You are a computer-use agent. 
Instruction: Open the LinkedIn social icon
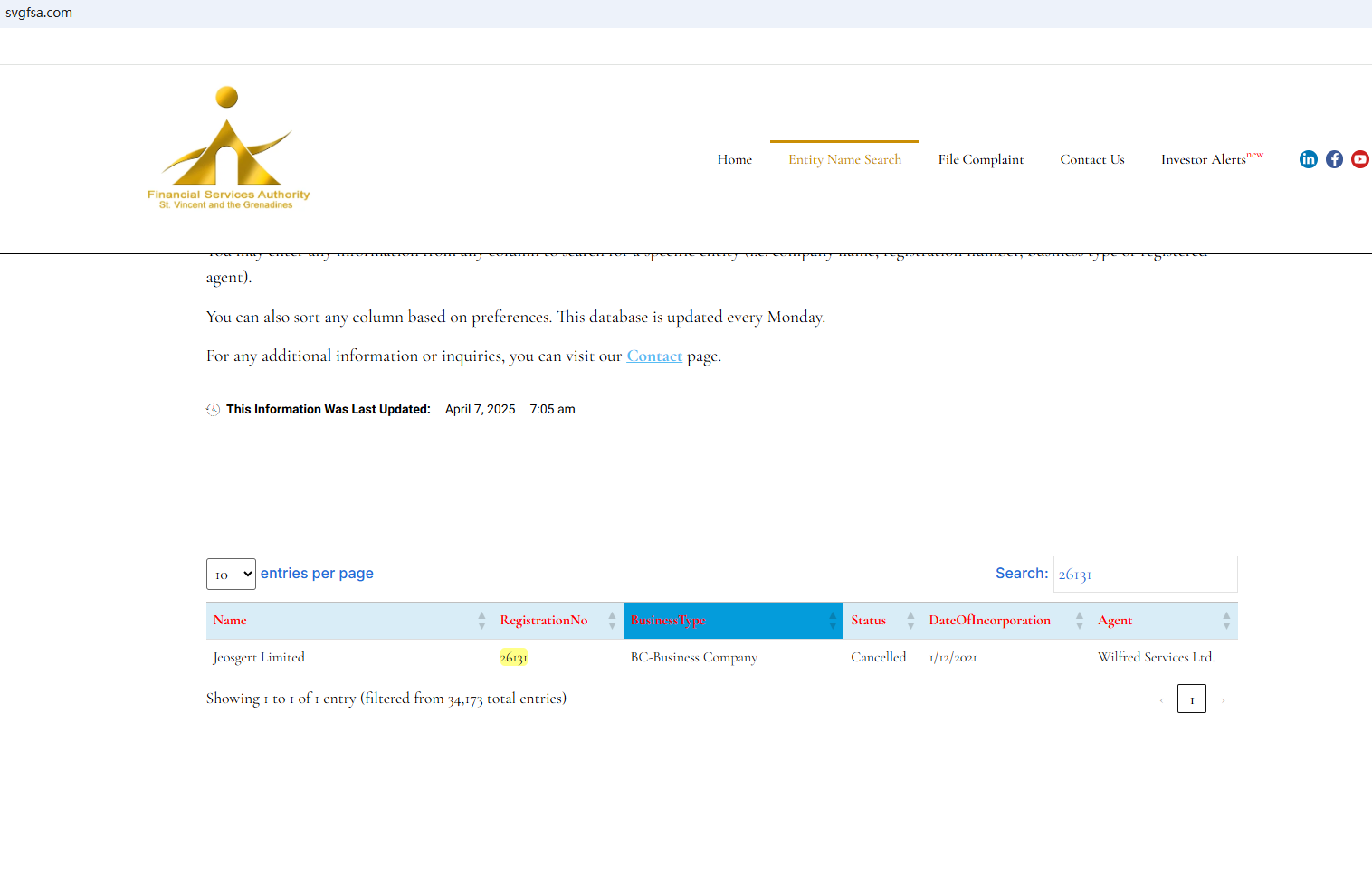point(1309,159)
